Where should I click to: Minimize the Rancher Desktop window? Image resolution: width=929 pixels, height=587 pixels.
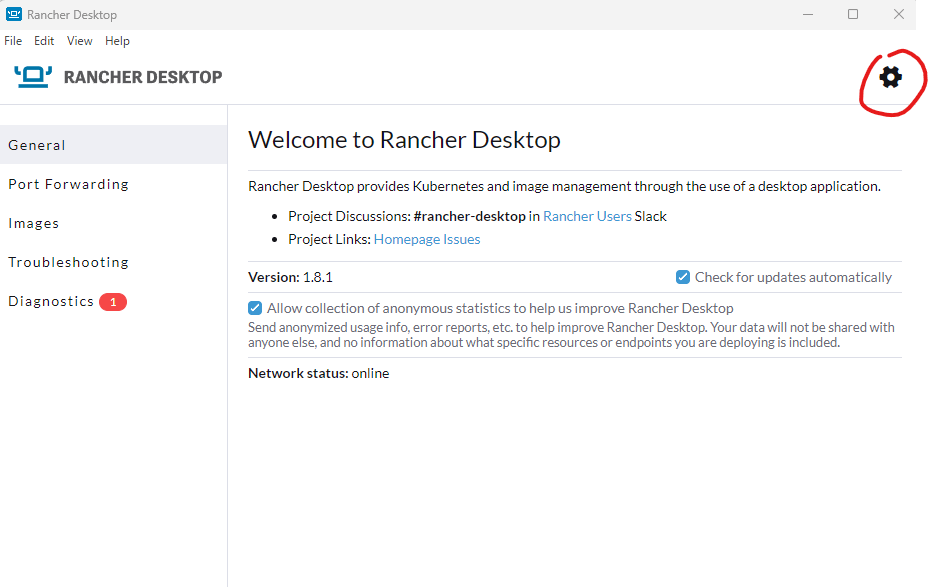pos(808,14)
